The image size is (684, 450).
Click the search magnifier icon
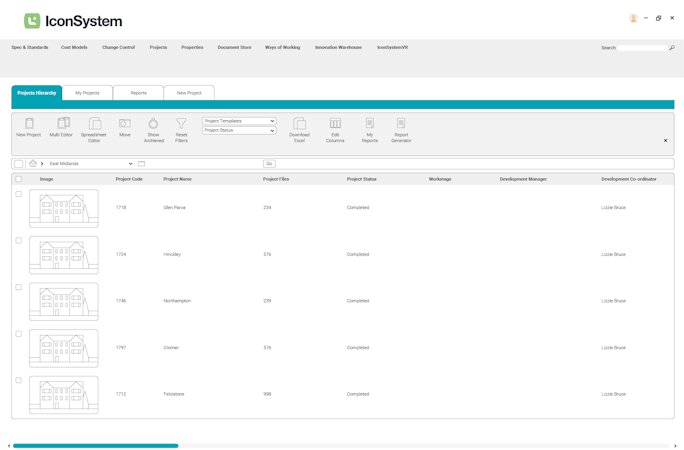672,48
